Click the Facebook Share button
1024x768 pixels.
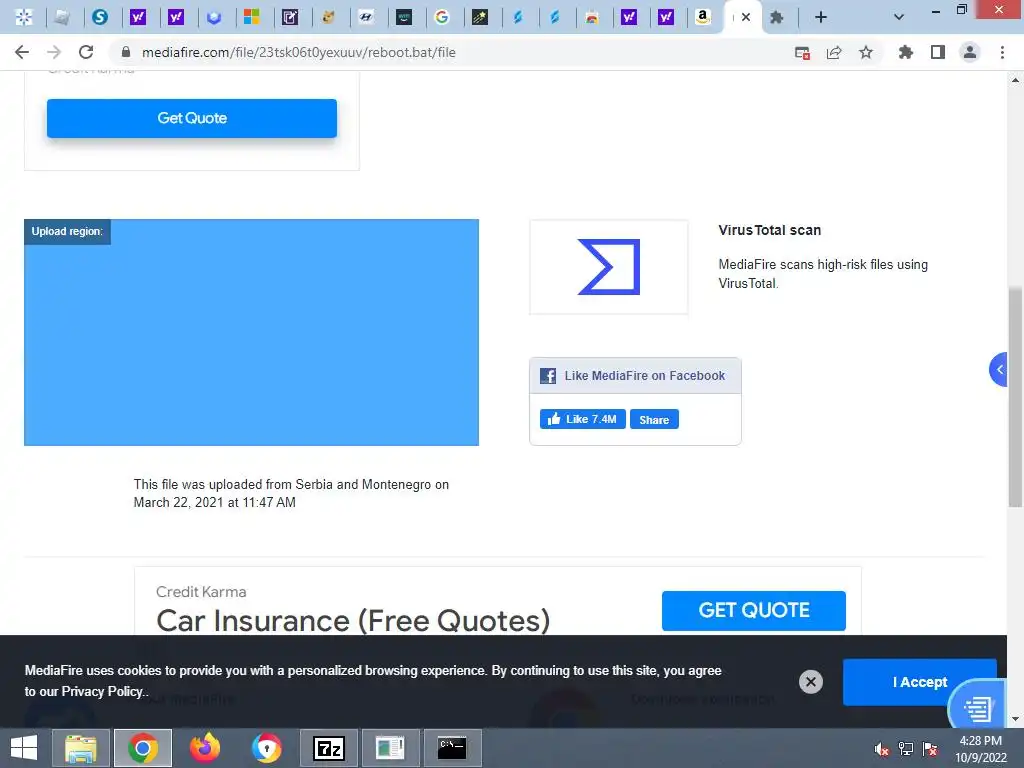coord(654,419)
